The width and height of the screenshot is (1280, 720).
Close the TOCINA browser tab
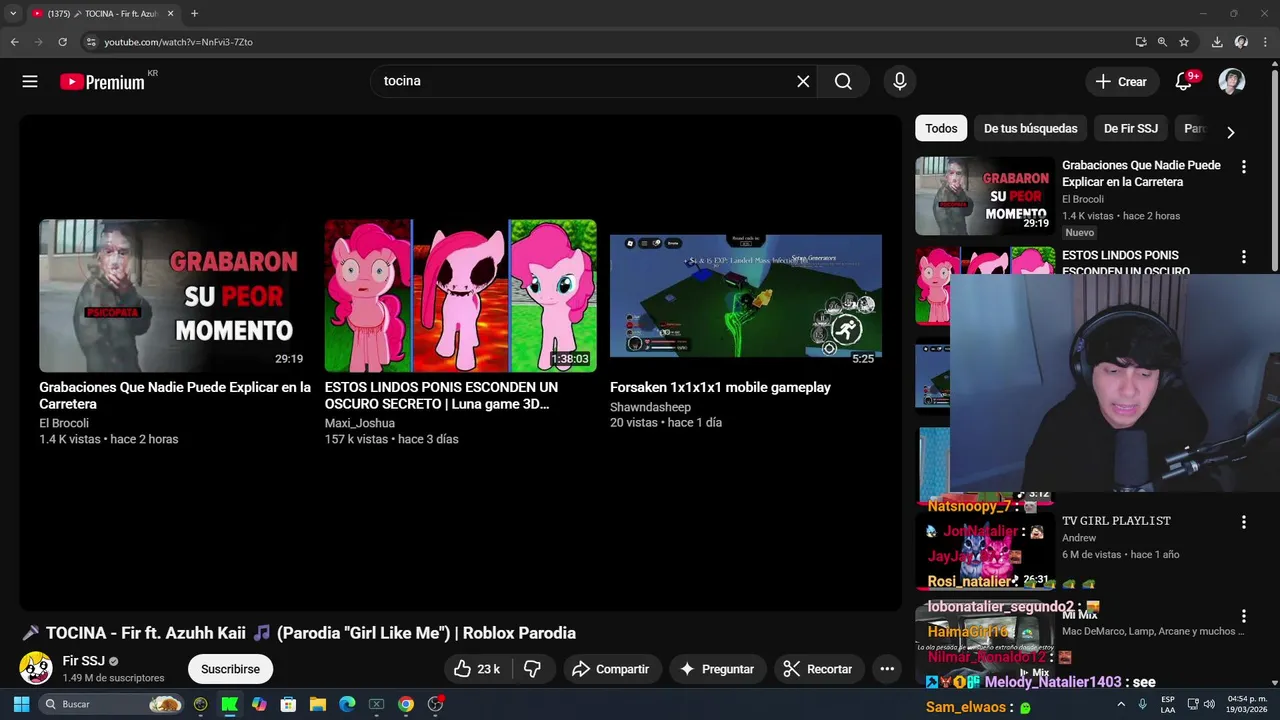tap(170, 14)
